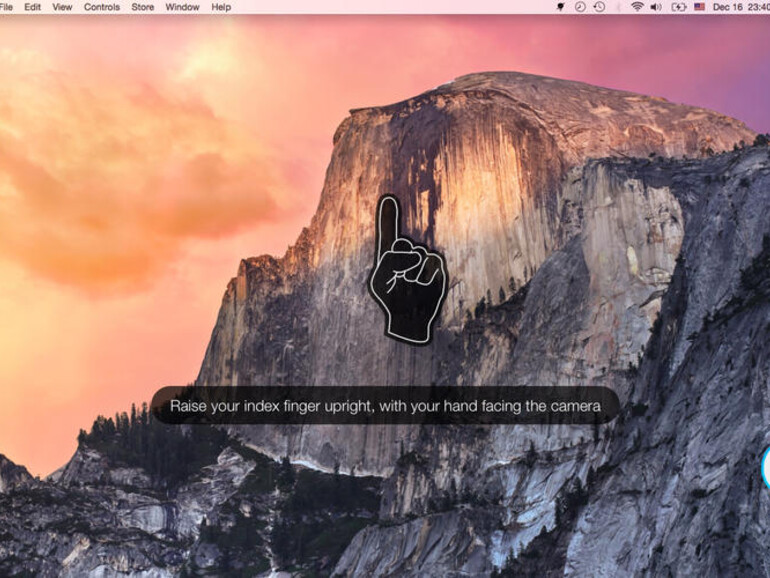Click the black hand-shaped menu bar icon

[x=560, y=7]
